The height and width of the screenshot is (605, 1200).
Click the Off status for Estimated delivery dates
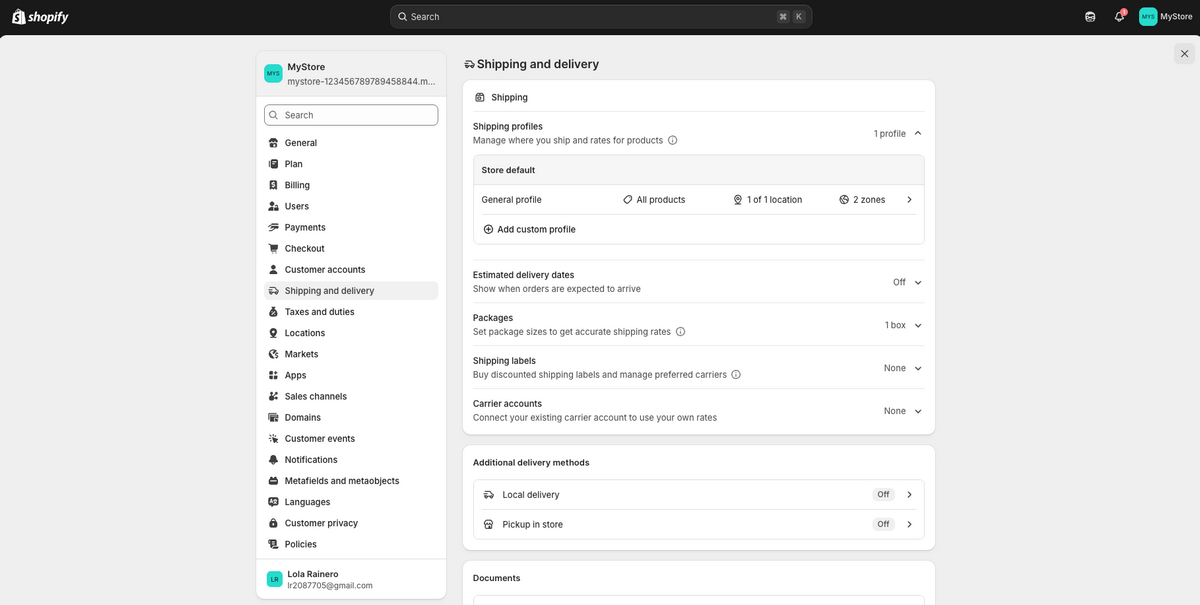tap(899, 282)
